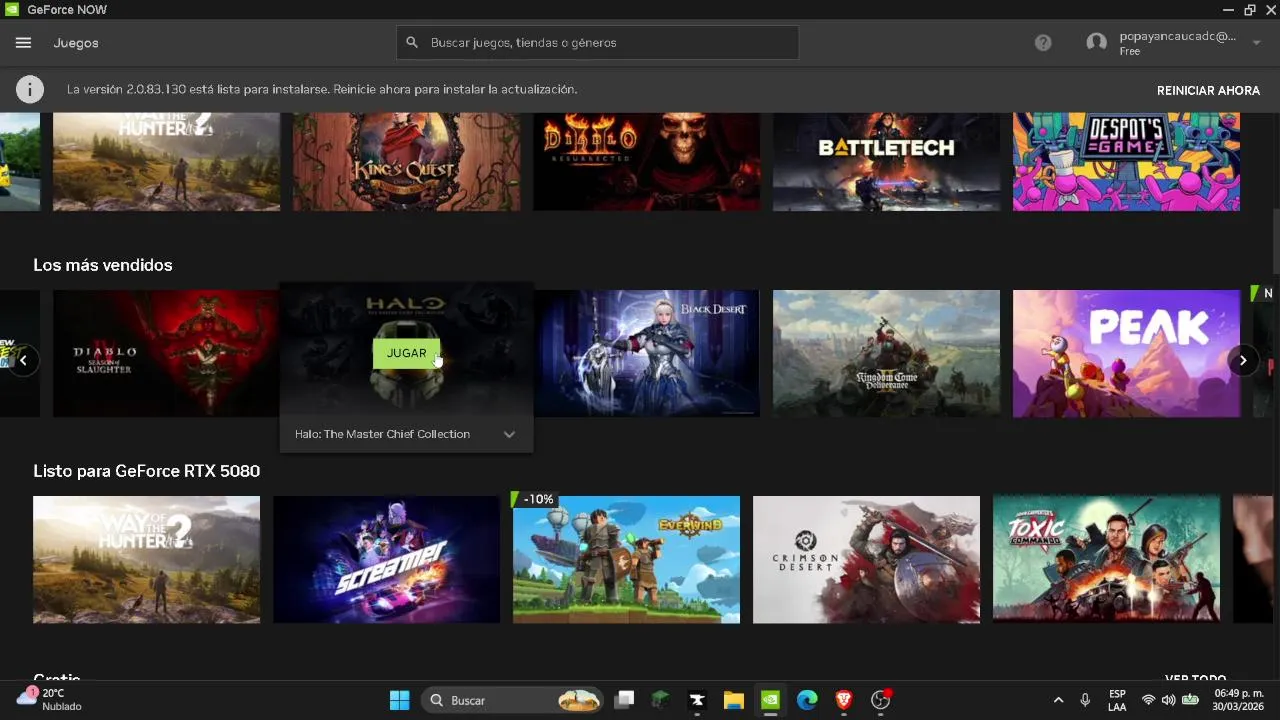Open Despot's Game tile
1280x720 pixels.
coord(1126,161)
